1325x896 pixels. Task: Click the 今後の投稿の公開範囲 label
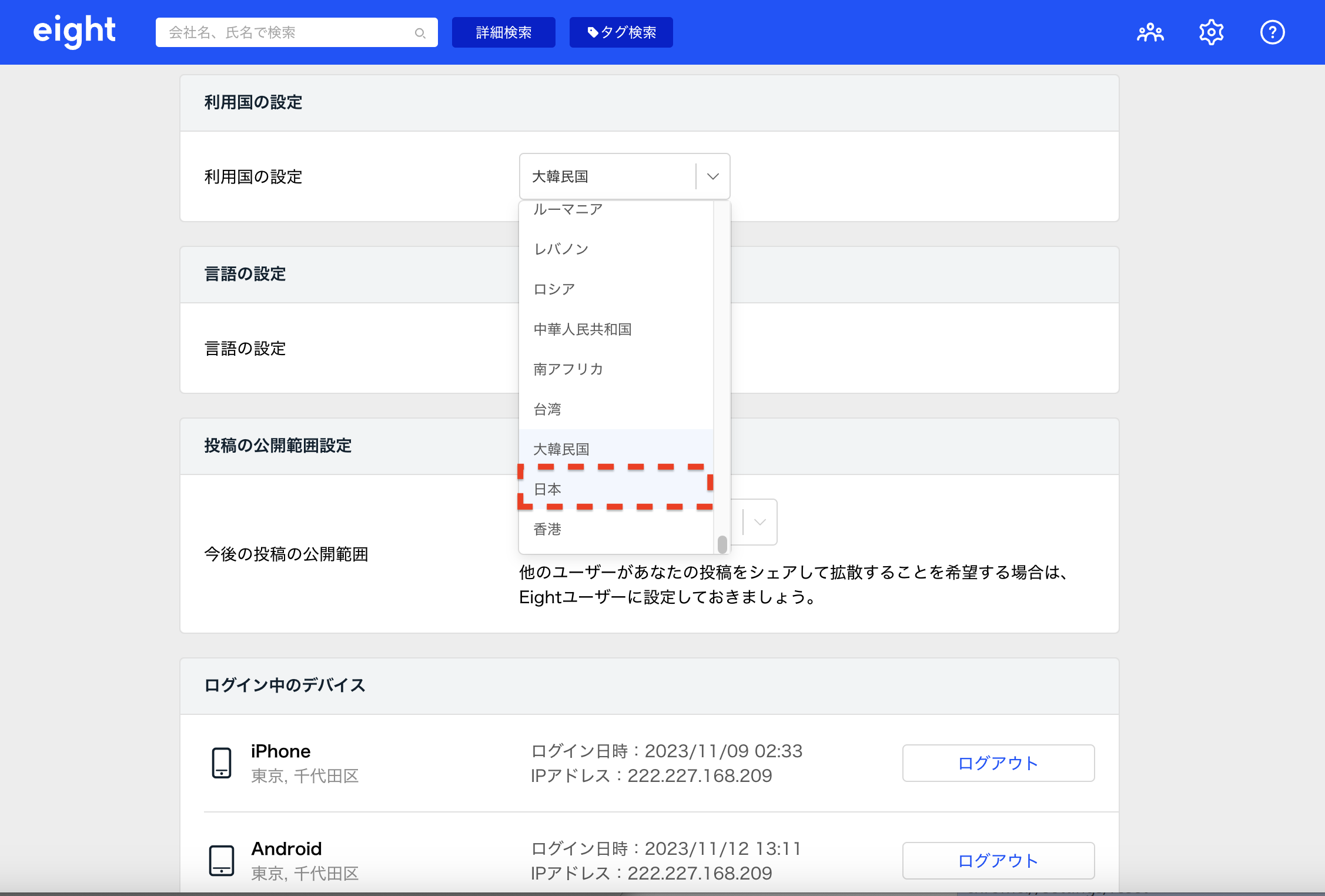pos(286,554)
